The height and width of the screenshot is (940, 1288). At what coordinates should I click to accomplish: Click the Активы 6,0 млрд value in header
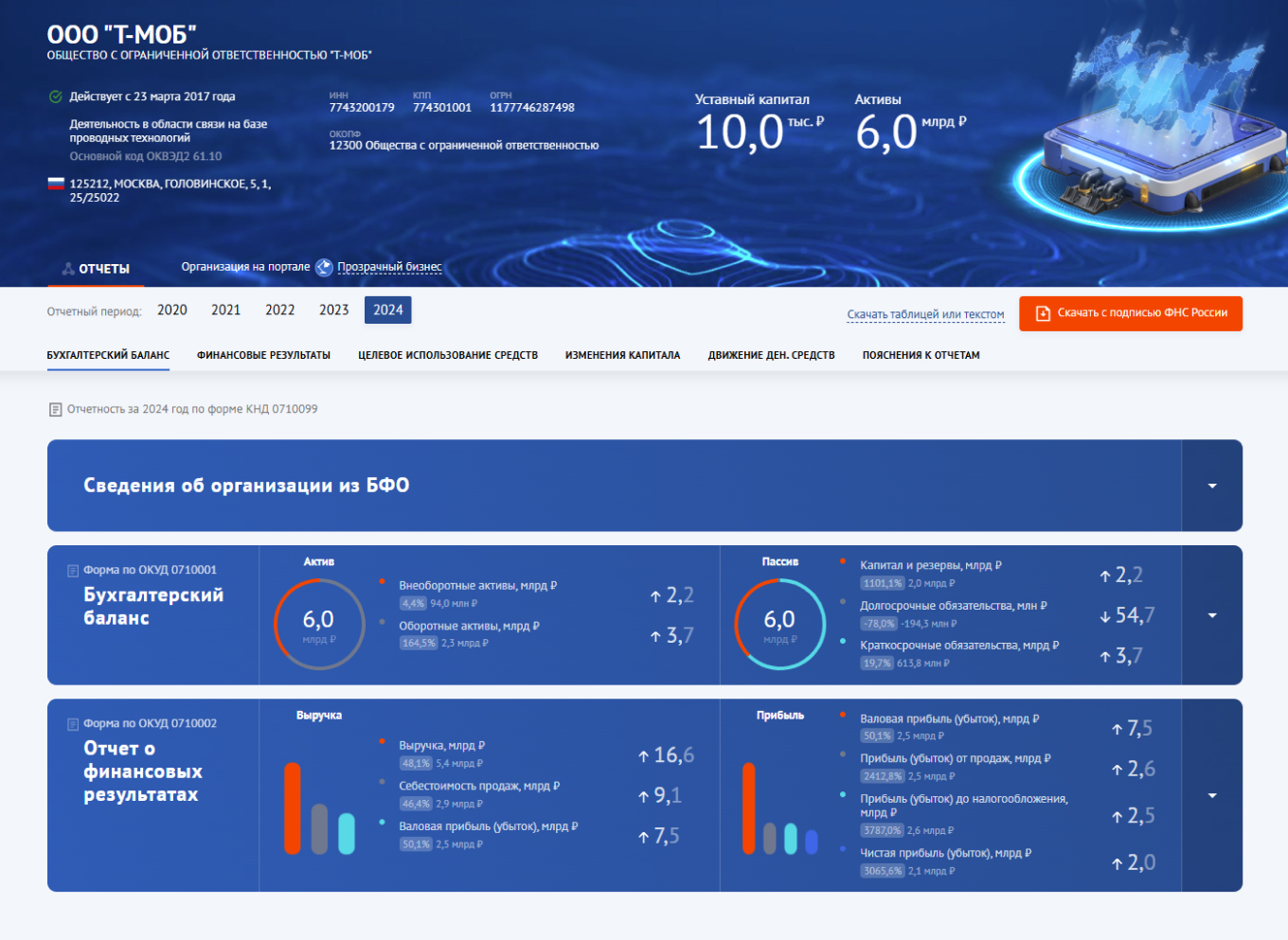pos(911,132)
